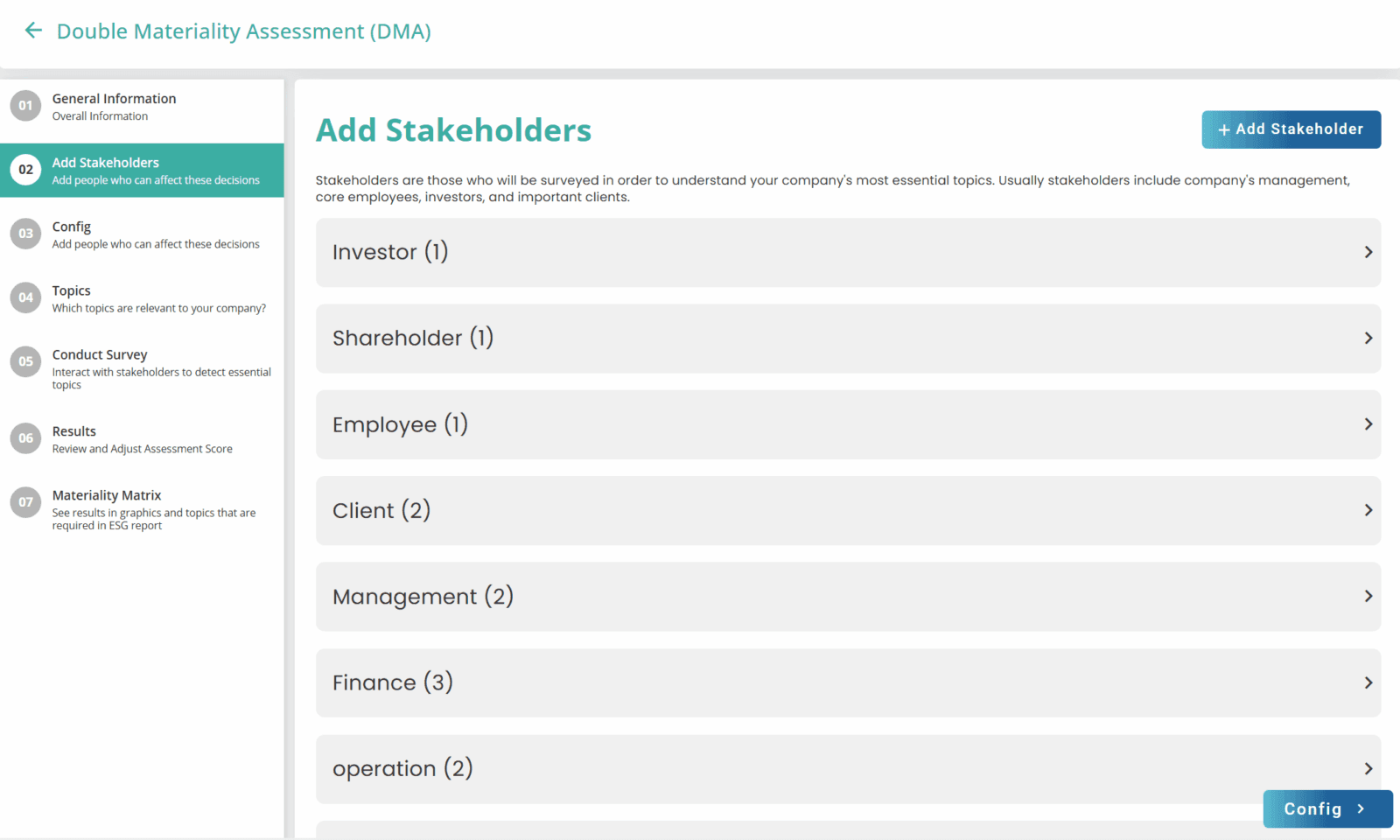Click step 04 Topics number badge

(25, 297)
